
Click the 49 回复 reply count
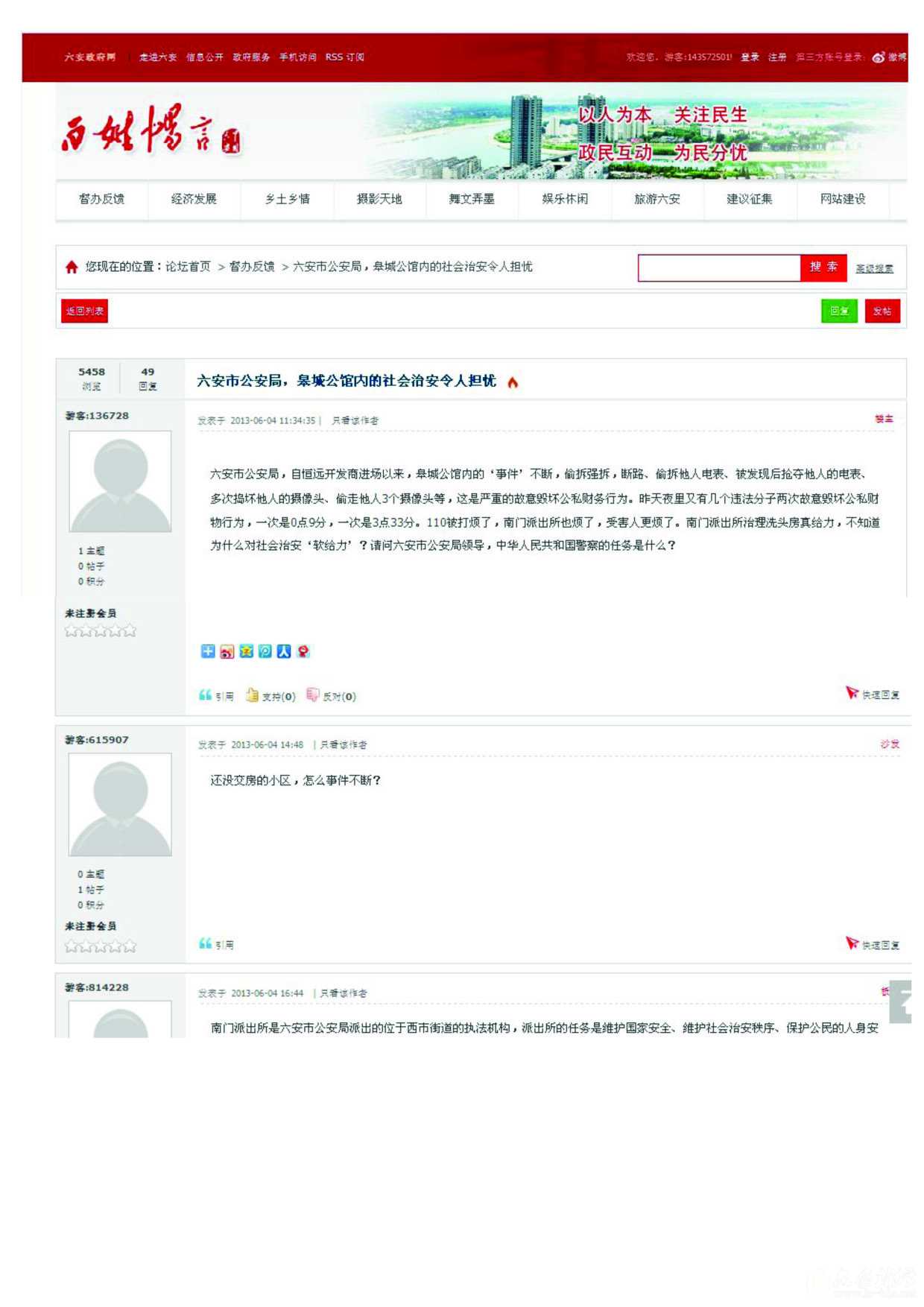(x=148, y=379)
